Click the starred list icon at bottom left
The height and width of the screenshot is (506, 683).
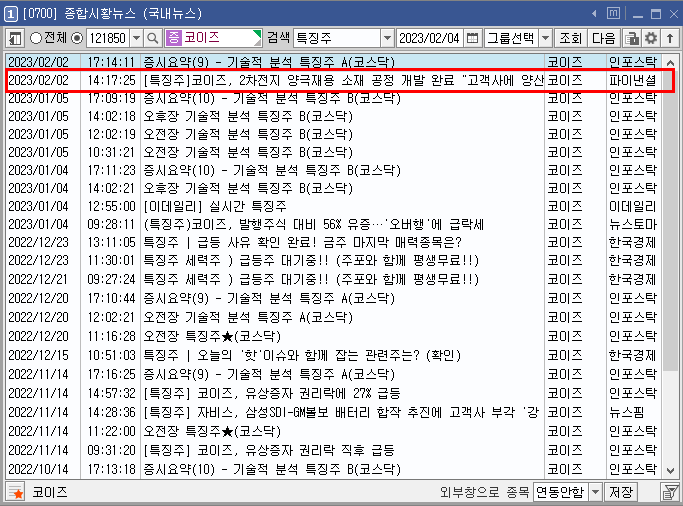[x=16, y=492]
